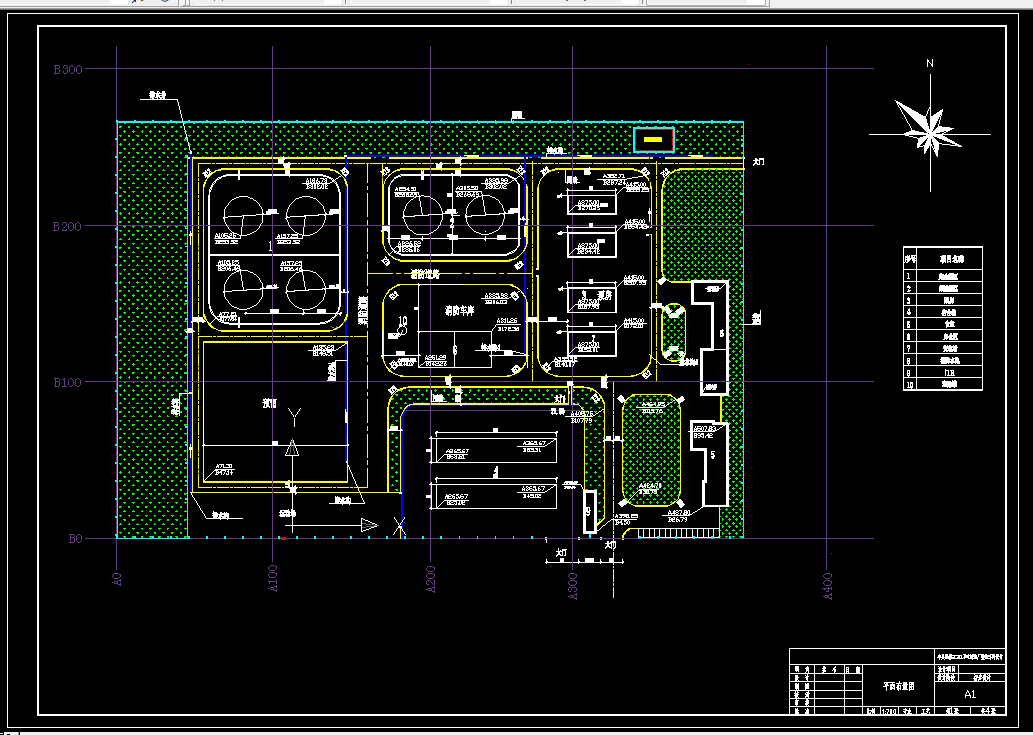Select number 10 label beside small circle

pos(403,321)
